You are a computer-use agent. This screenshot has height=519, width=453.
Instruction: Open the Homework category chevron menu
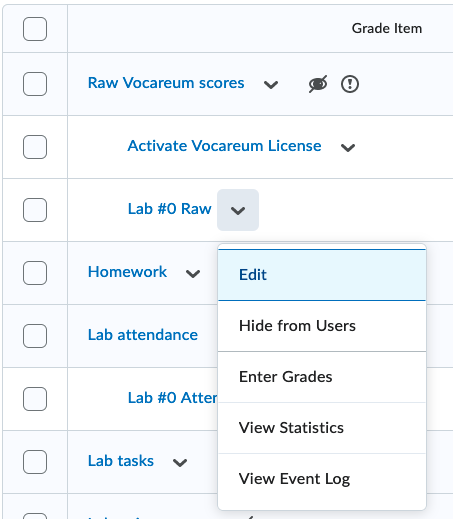193,273
